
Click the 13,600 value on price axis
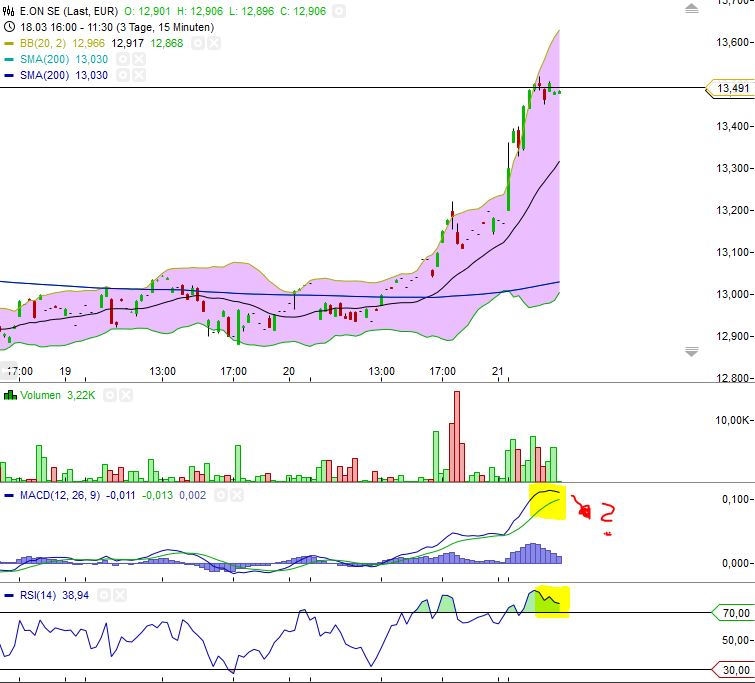[x=732, y=42]
